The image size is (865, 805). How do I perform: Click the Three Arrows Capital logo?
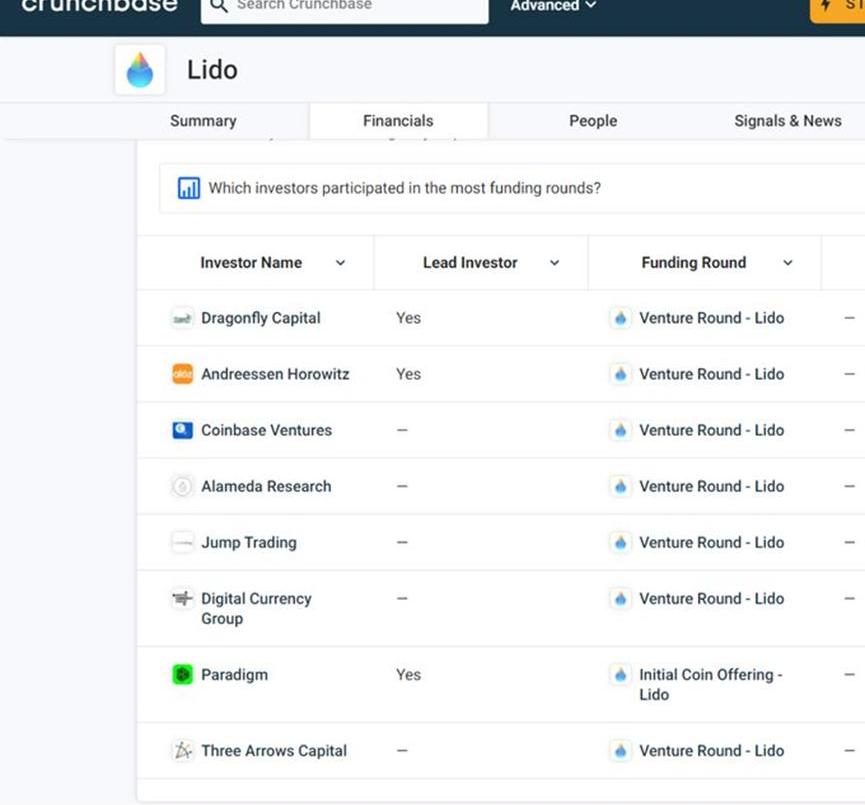(183, 751)
